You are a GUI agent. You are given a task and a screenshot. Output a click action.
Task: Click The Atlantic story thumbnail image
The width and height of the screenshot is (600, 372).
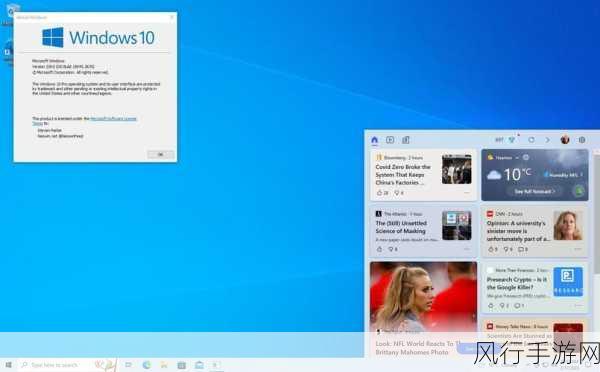click(457, 225)
